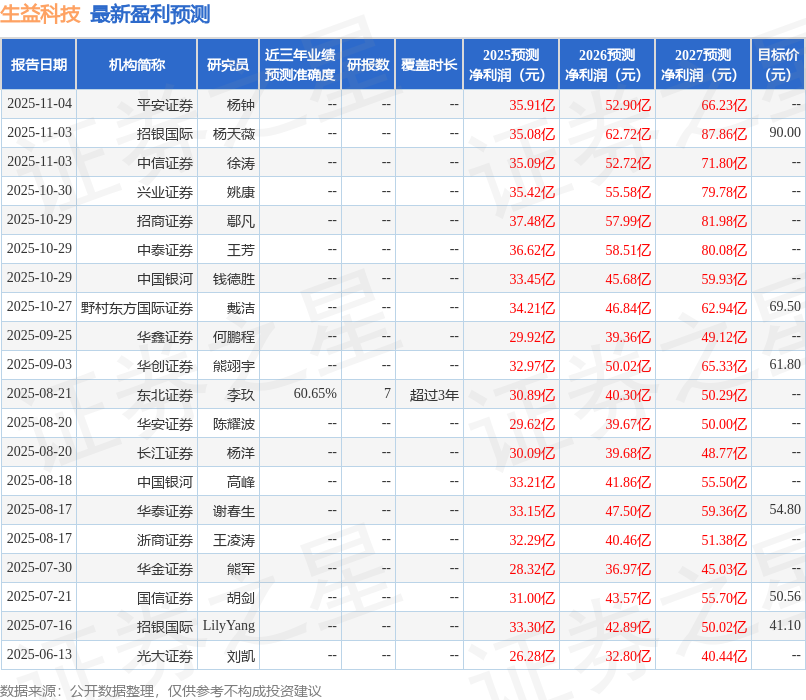This screenshot has width=806, height=700.
Task: Click the 2025预测净利润 column header
Action: 511,65
